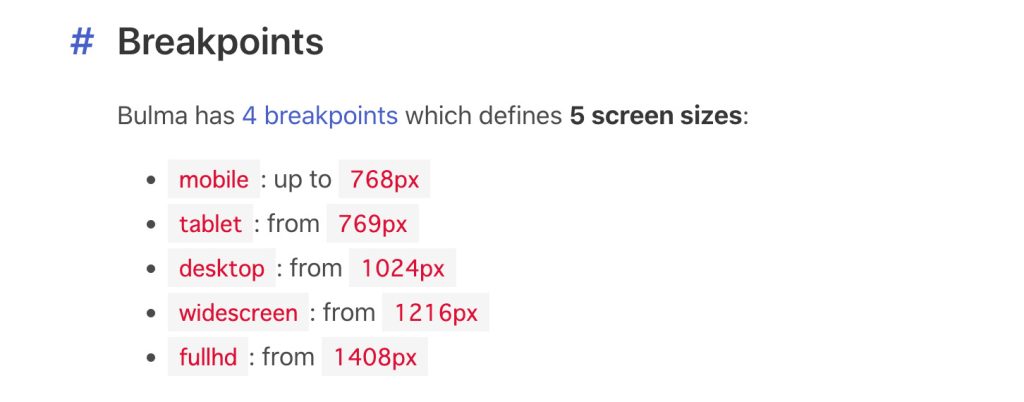
Task: Select the "desktop" code tag
Action: pyautogui.click(x=222, y=268)
